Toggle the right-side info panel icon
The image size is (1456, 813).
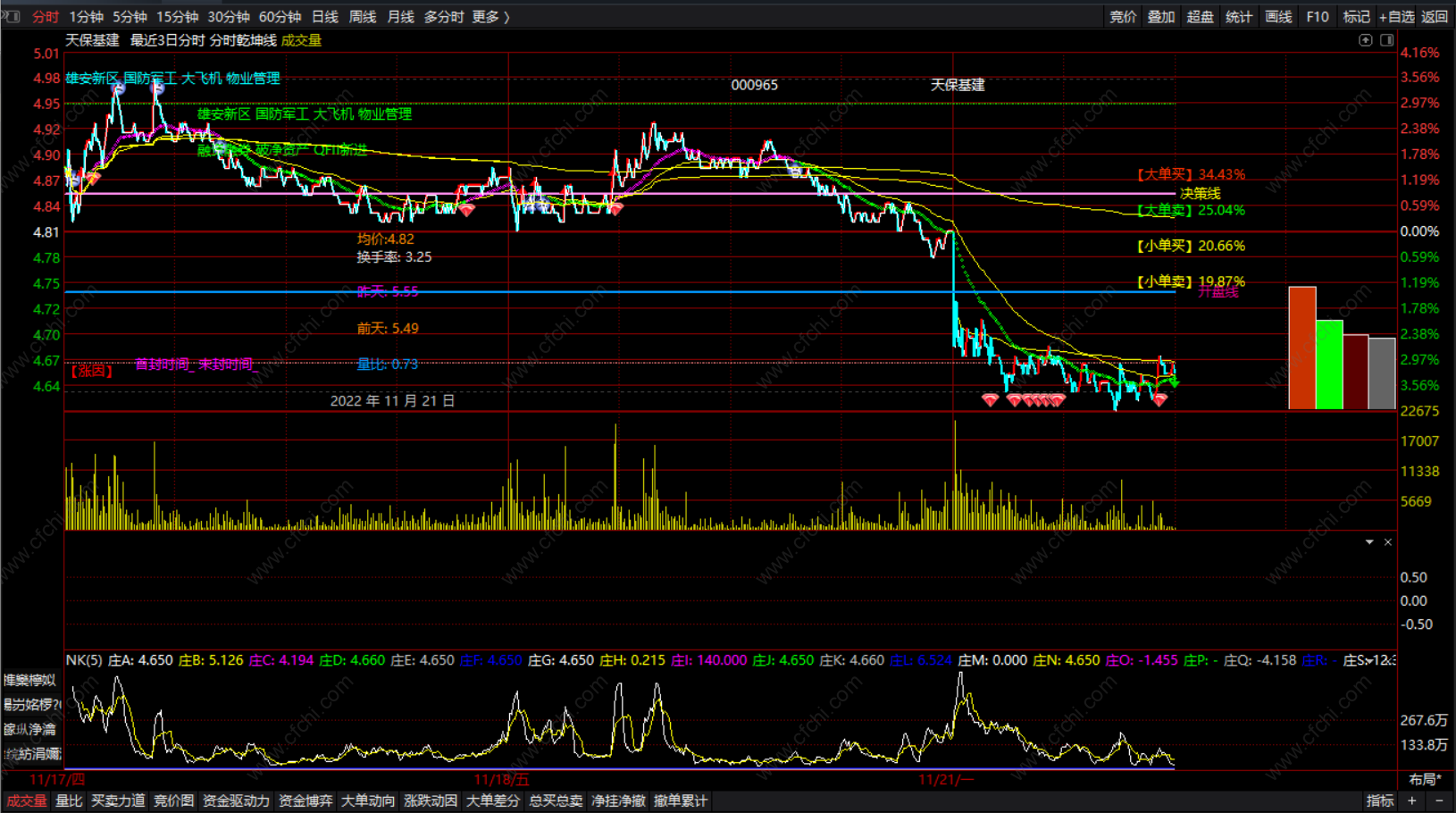pyautogui.click(x=1387, y=40)
